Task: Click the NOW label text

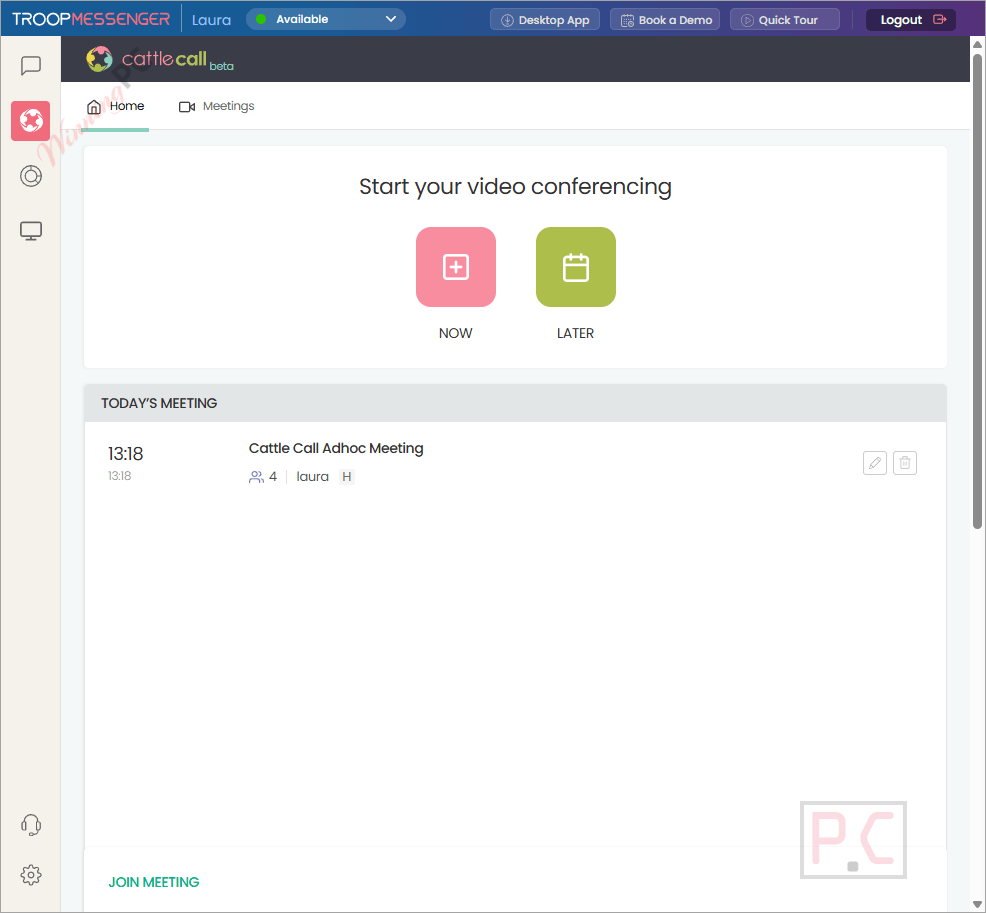Action: (x=455, y=333)
